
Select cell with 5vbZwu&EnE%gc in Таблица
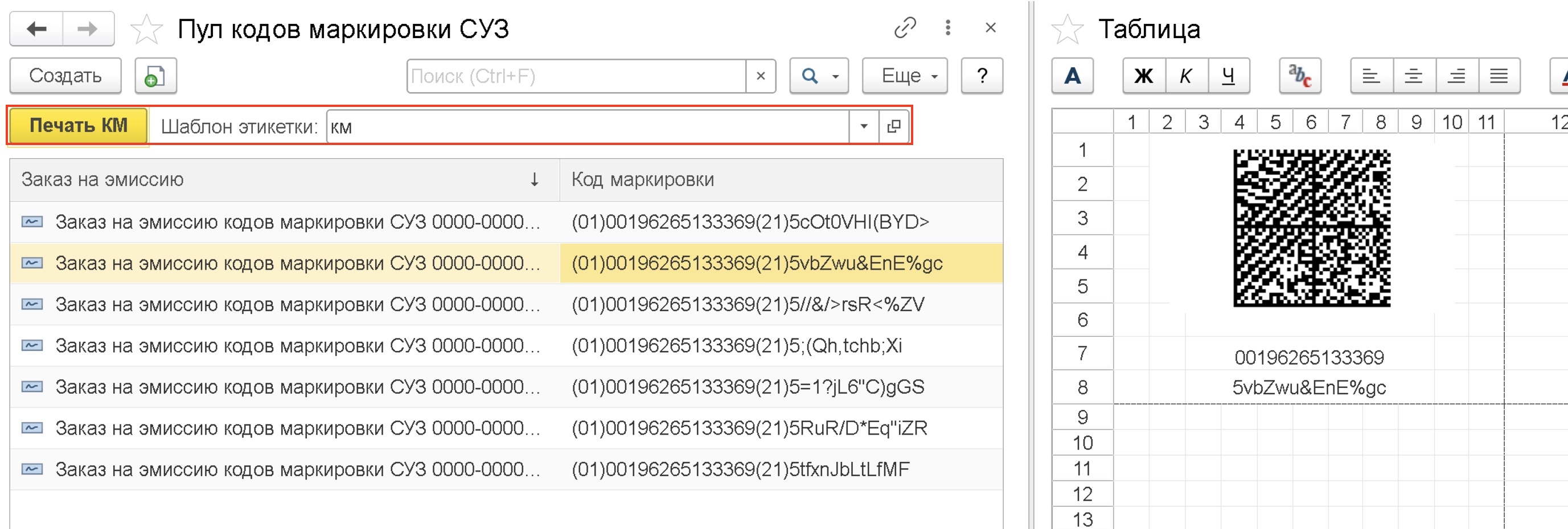[1310, 387]
